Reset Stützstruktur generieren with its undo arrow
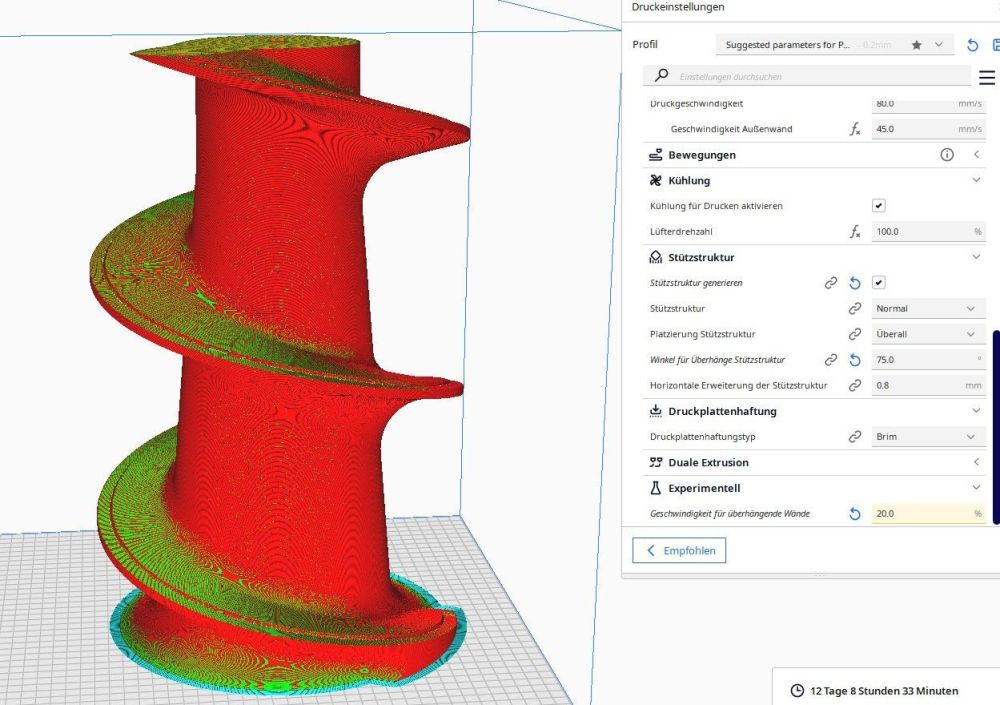Viewport: 1000px width, 705px height. click(855, 283)
